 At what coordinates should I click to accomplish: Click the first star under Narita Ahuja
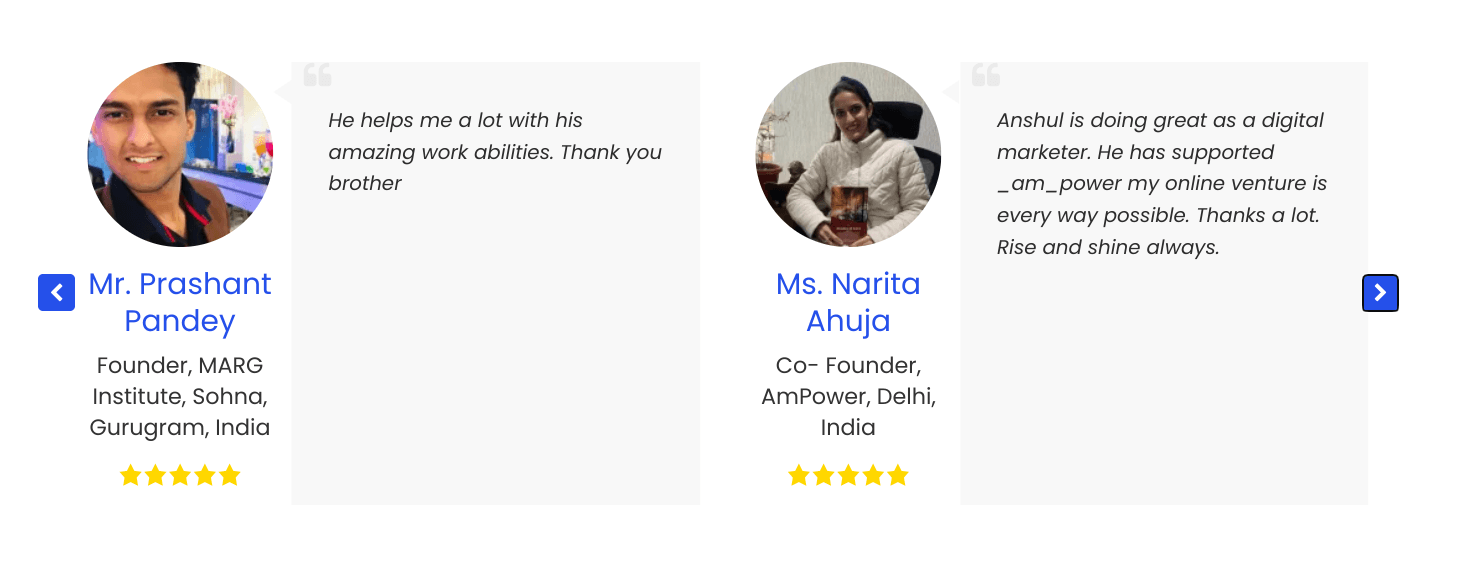click(798, 476)
